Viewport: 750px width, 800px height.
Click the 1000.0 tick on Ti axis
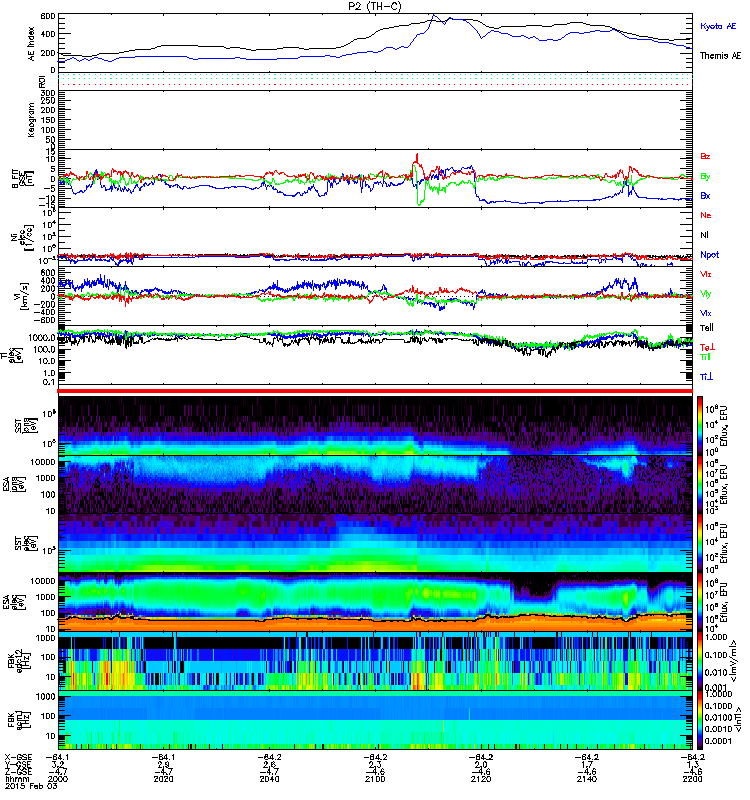click(x=42, y=337)
